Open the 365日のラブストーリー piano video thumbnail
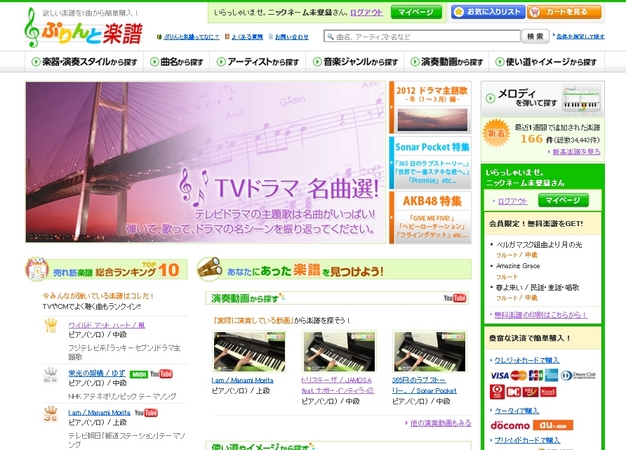Image resolution: width=626 pixels, height=450 pixels. pos(429,351)
